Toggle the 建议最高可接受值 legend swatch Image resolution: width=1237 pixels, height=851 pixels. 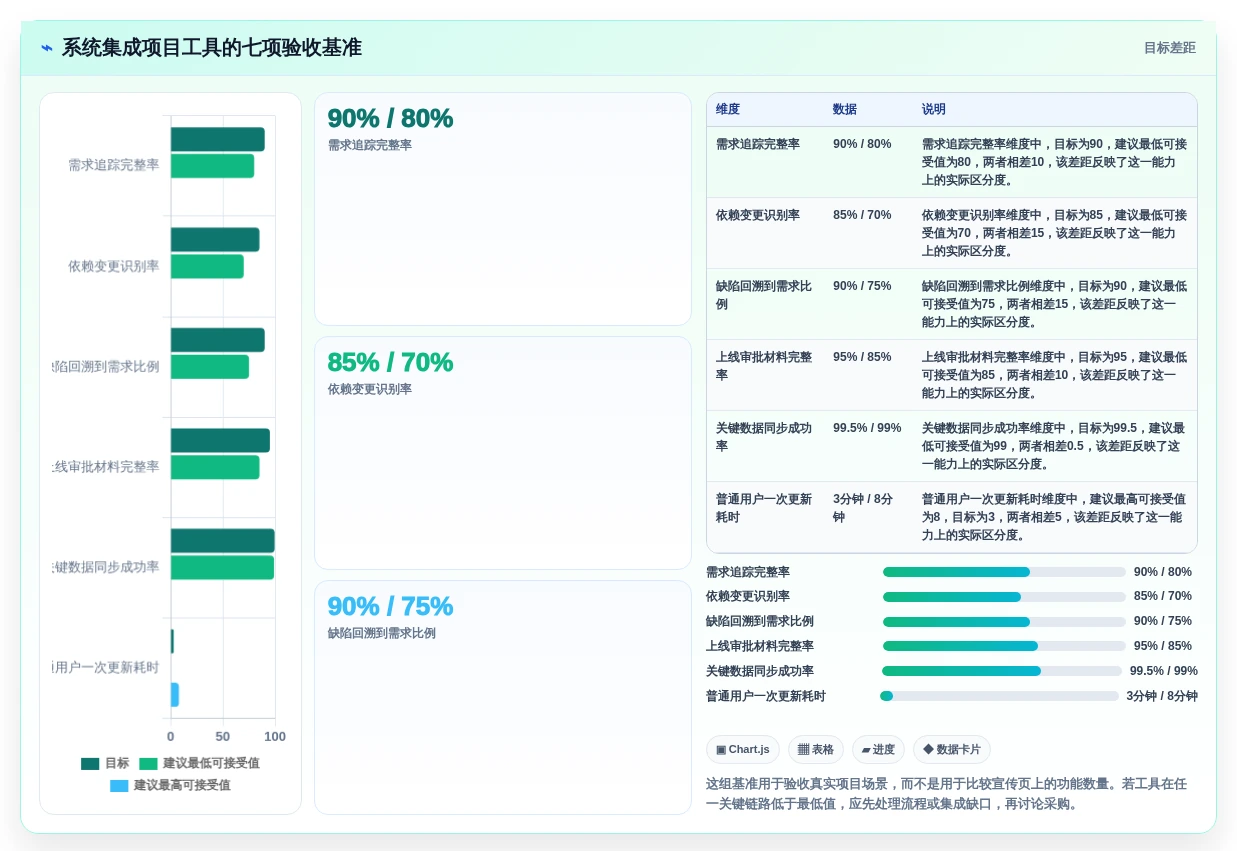pyautogui.click(x=119, y=786)
